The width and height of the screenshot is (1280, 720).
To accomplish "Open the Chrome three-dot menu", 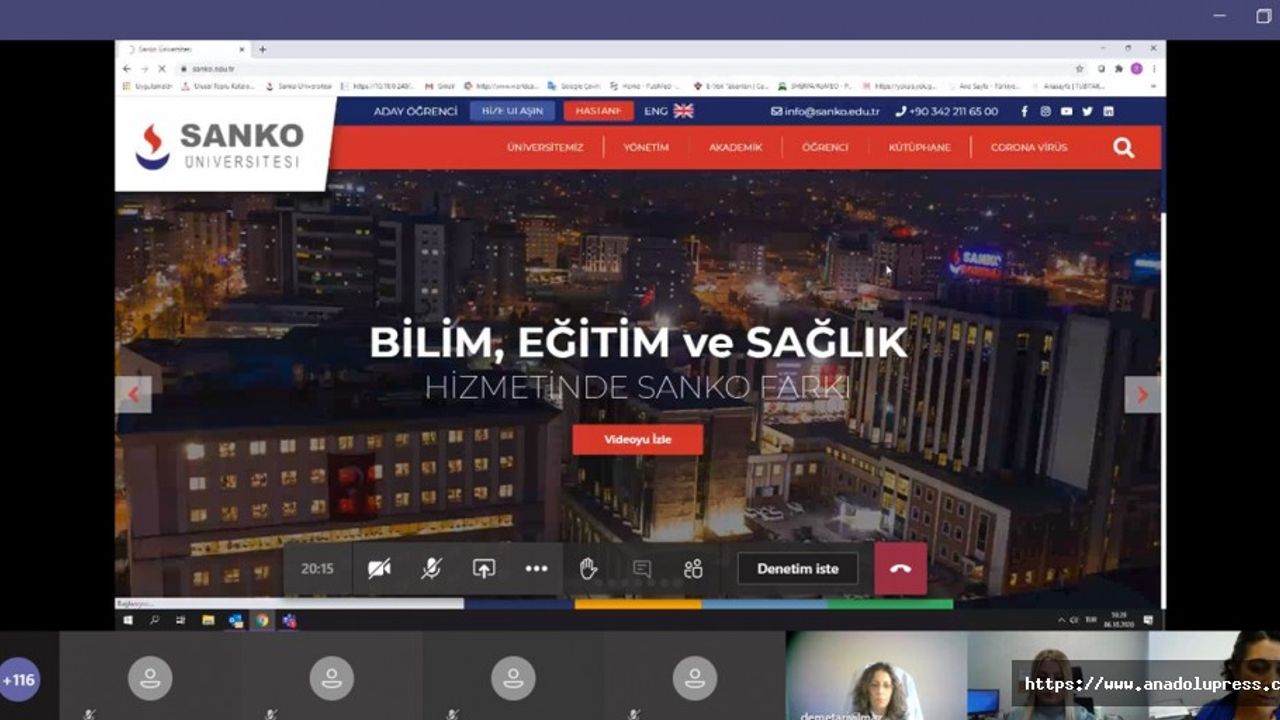I will (1154, 68).
